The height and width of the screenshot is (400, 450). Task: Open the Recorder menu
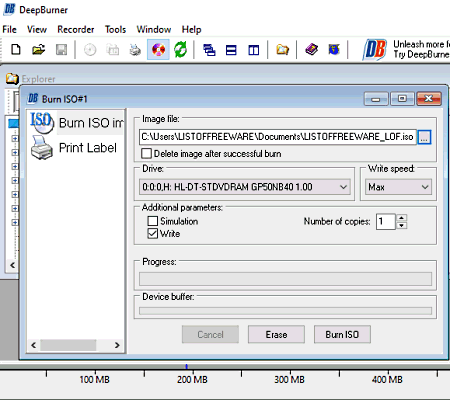click(x=76, y=30)
